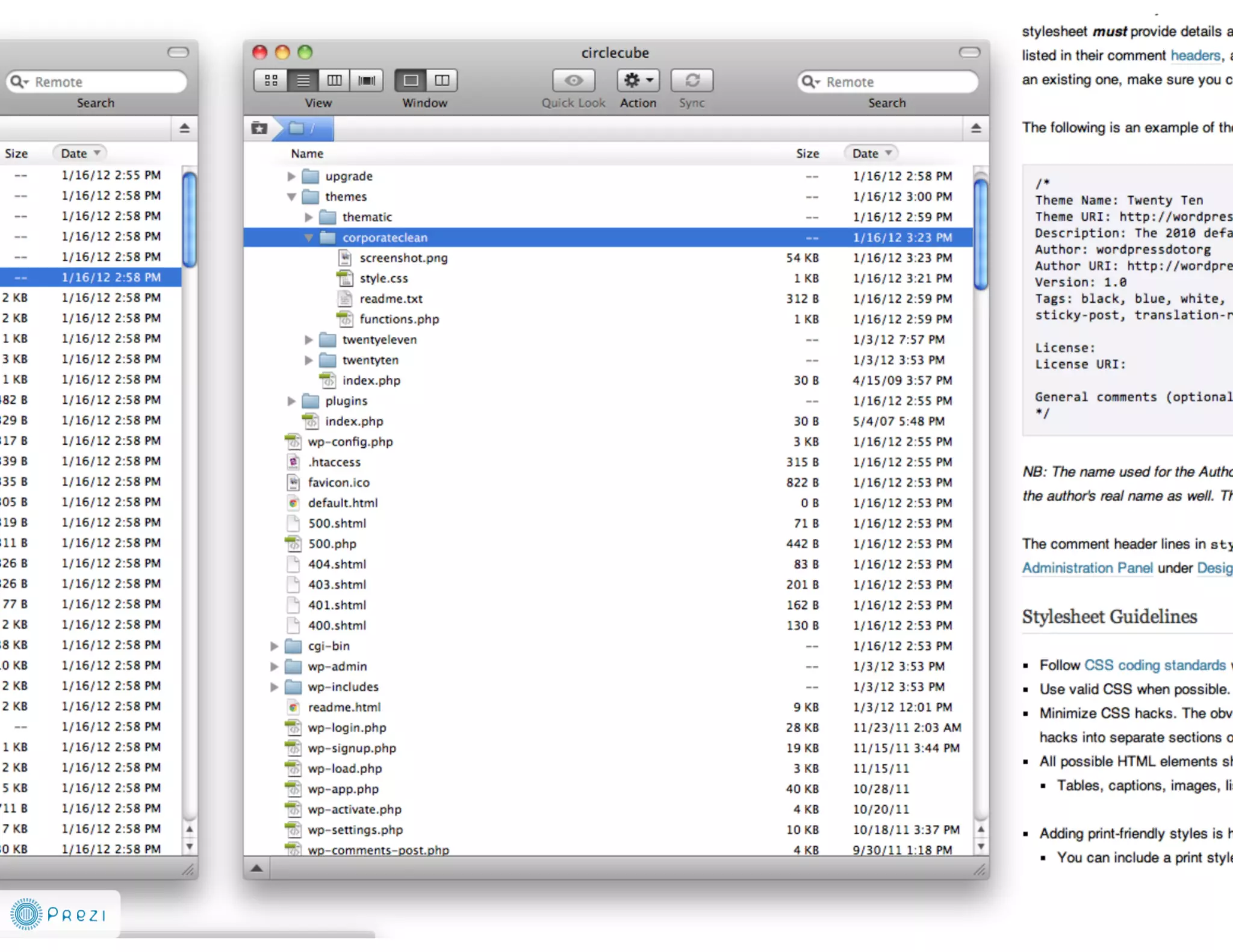Select the wp-config.php file icon
Image resolution: width=1233 pixels, height=952 pixels.
point(293,442)
